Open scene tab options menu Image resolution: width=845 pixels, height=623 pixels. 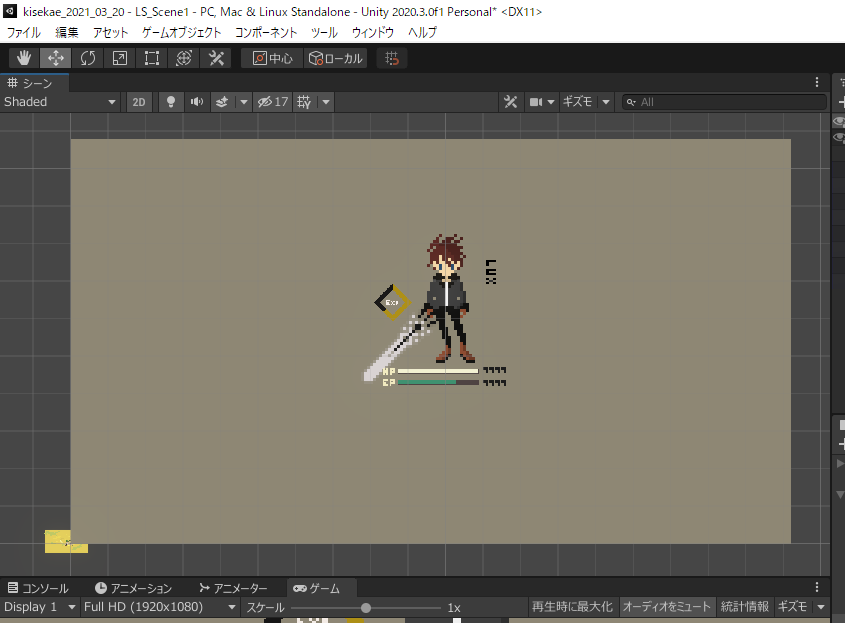point(817,82)
